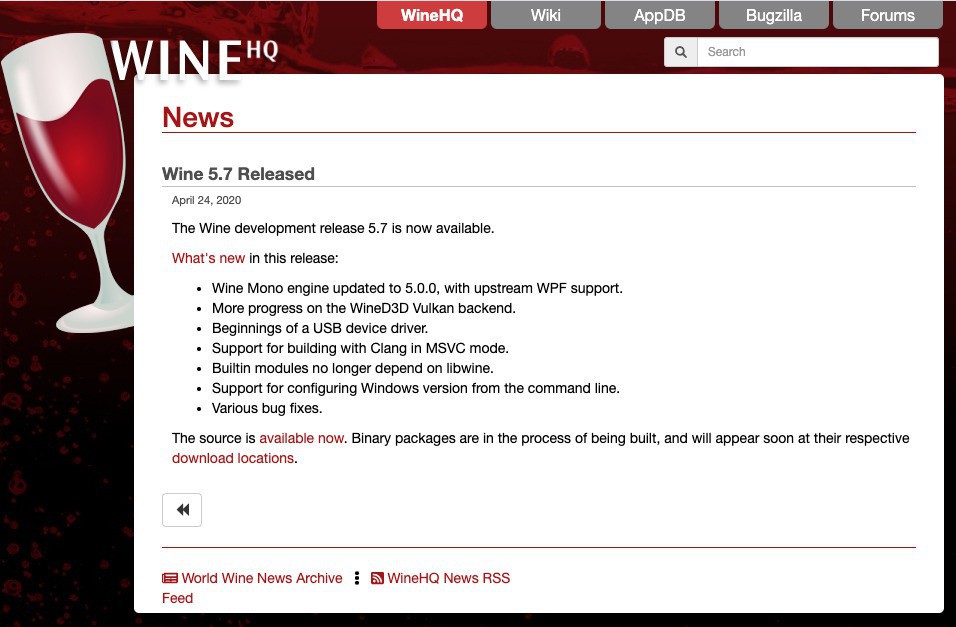Click "More progress on the WineD3D Vulkan backend."
The width and height of the screenshot is (956, 627).
pos(364,308)
